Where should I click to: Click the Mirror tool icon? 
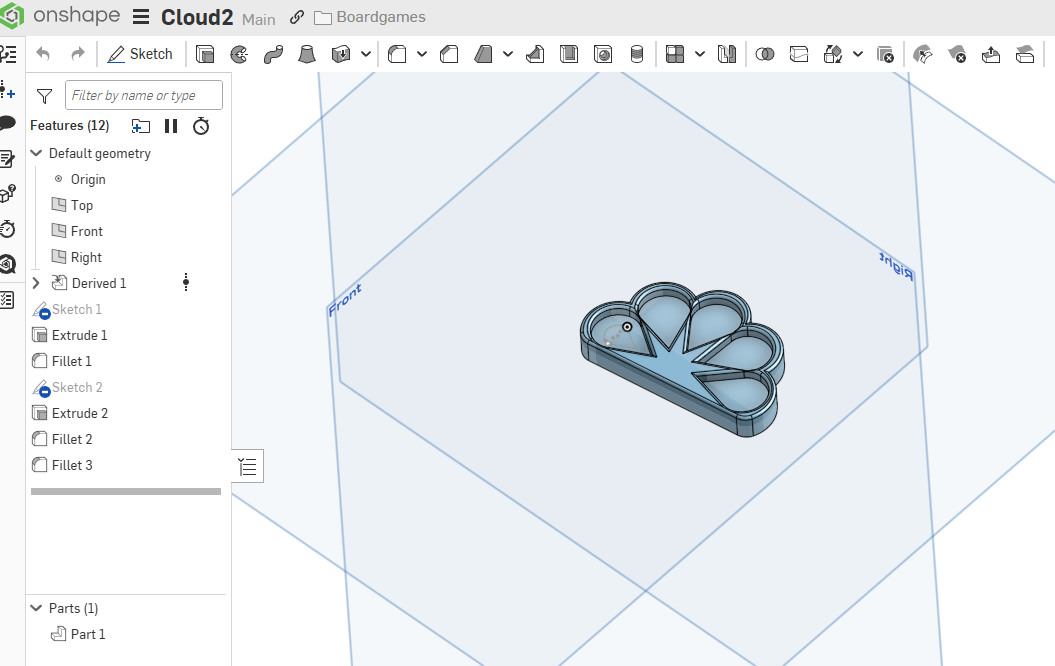(727, 54)
